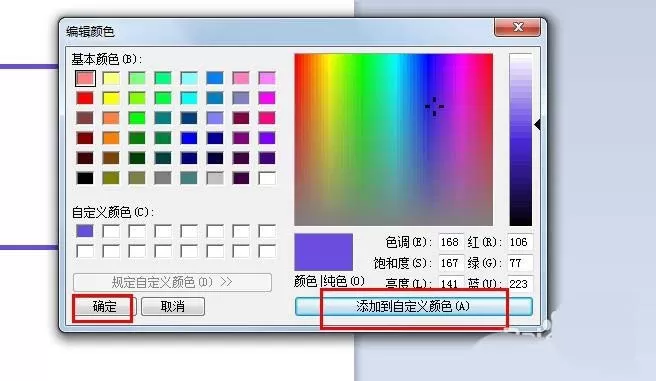Pick the pale violet swatch ending the top row

[x=267, y=78]
